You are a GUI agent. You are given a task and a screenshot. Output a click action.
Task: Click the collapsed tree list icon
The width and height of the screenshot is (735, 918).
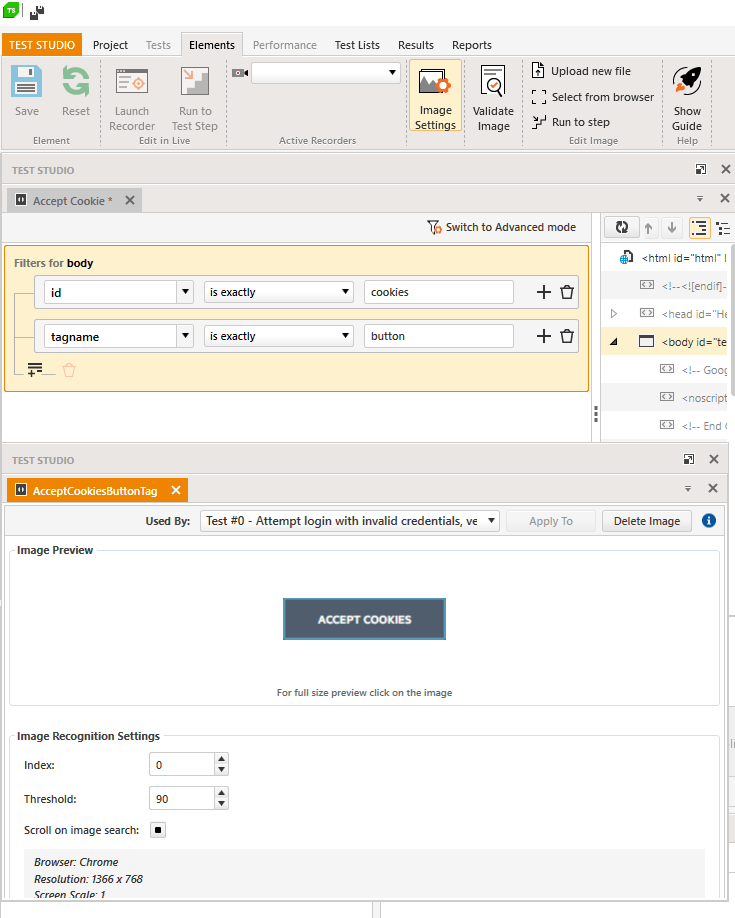(723, 228)
